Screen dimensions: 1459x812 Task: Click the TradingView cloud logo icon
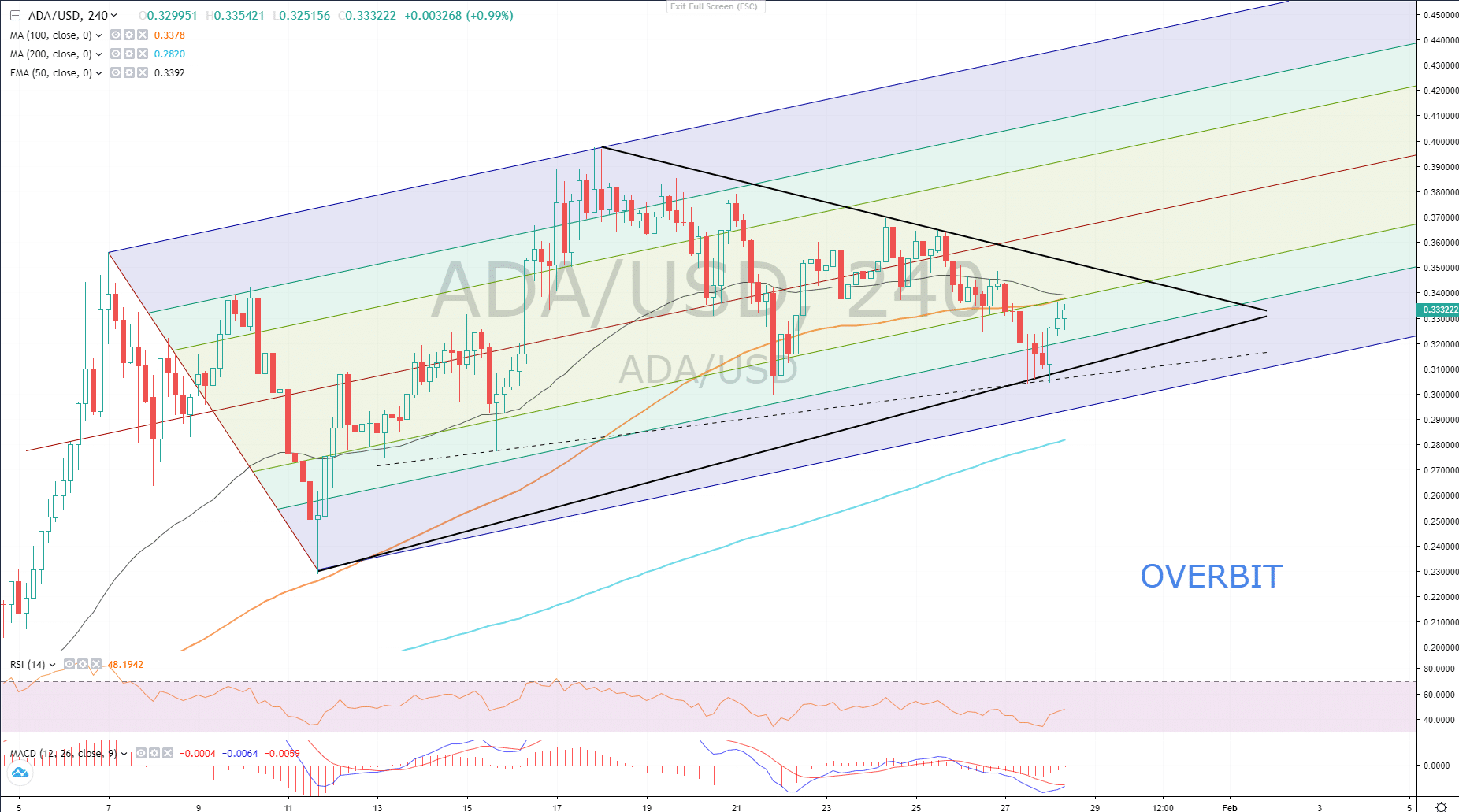tap(20, 773)
